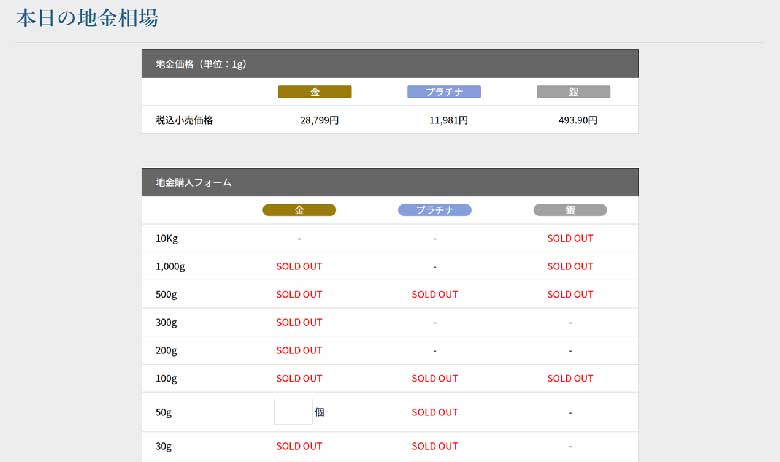Click the 50g gold quantity input box

tap(293, 412)
